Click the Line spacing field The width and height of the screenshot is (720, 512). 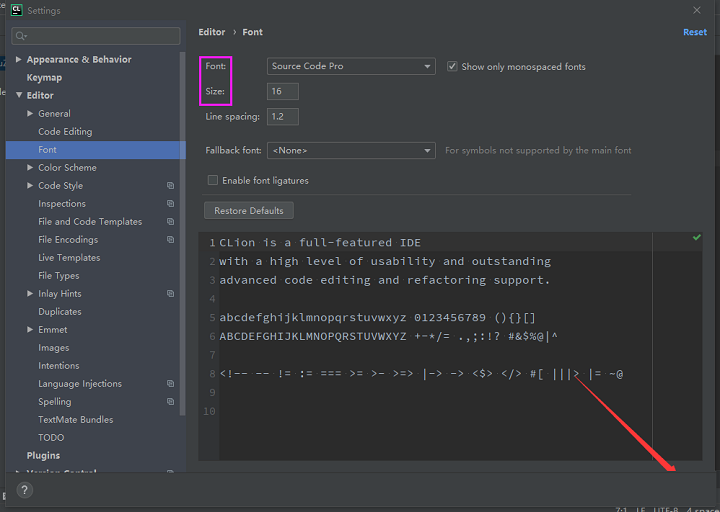(x=283, y=116)
